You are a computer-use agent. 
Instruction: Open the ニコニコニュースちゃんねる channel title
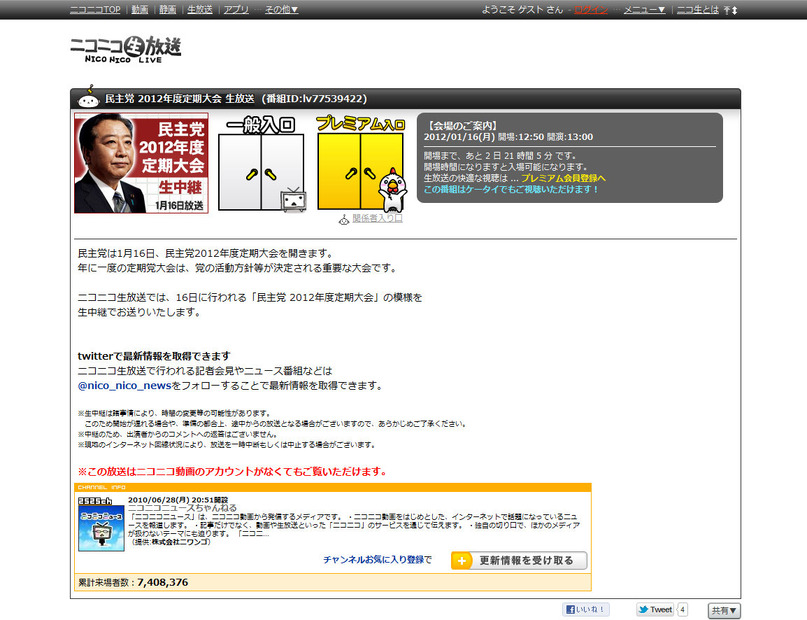click(x=182, y=508)
